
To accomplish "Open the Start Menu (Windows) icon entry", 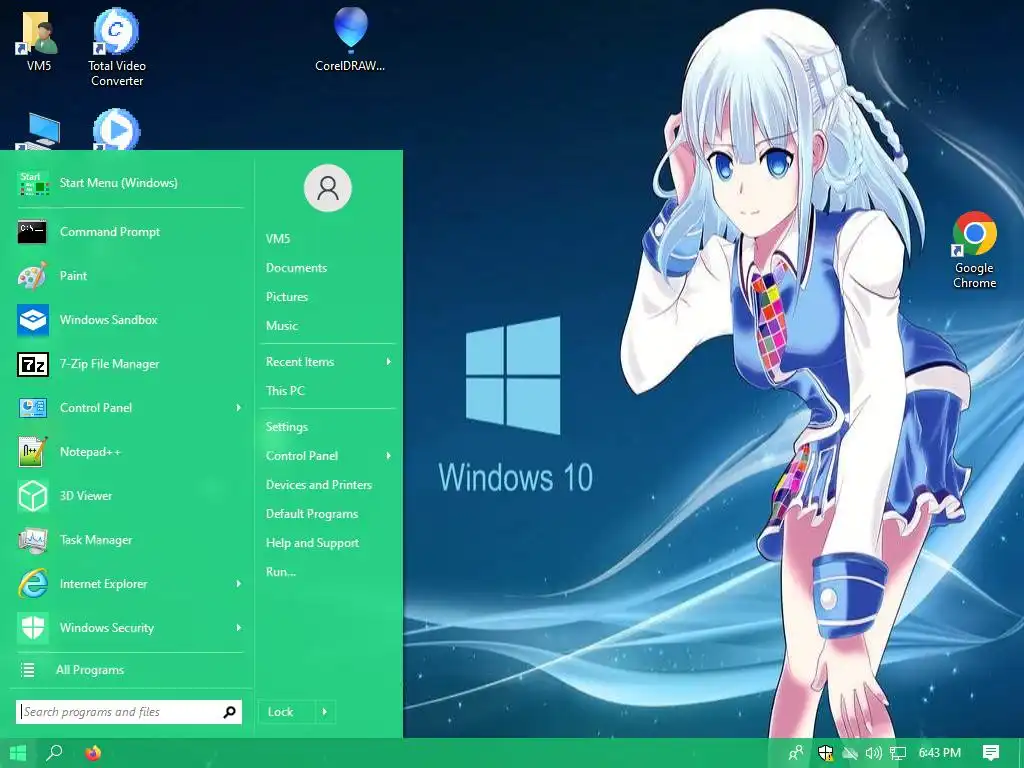I will tap(33, 184).
